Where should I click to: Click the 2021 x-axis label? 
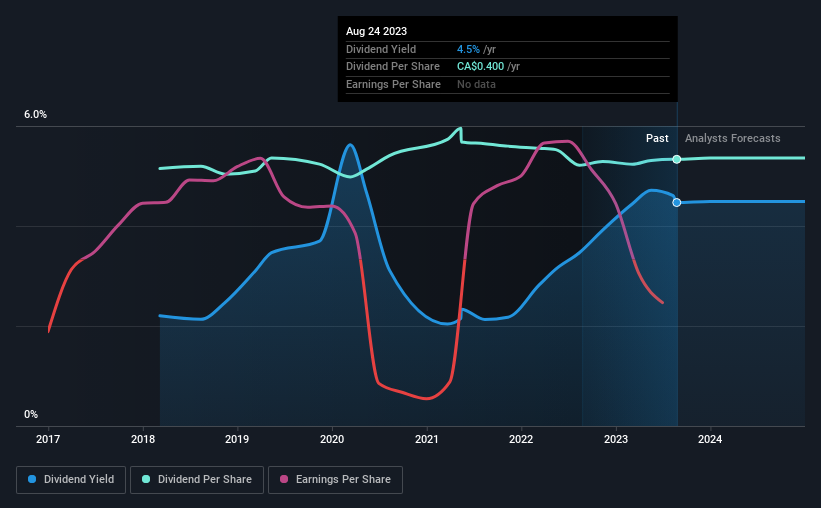click(x=427, y=439)
